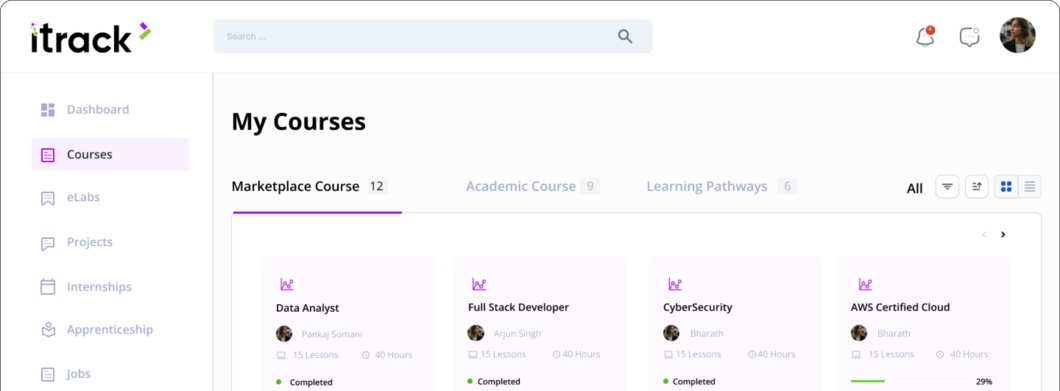Click the AWS Certified Cloud chart icon
Viewport: 1060px width, 391px height.
(x=865, y=284)
